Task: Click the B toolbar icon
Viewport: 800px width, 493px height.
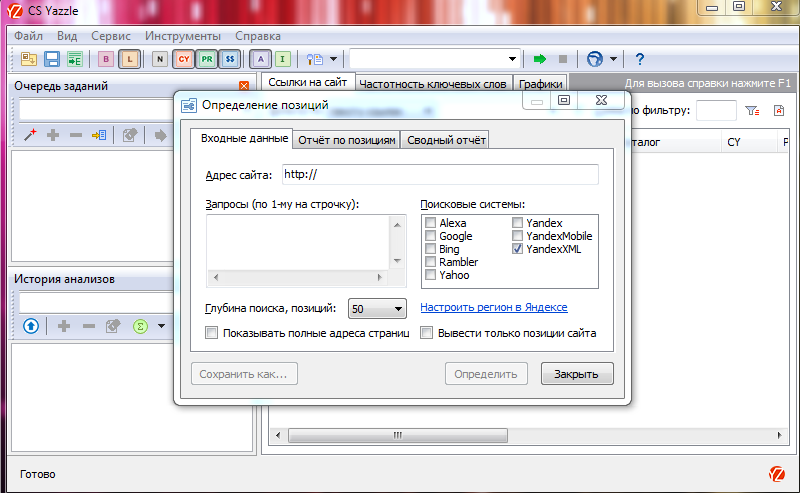Action: 105,59
